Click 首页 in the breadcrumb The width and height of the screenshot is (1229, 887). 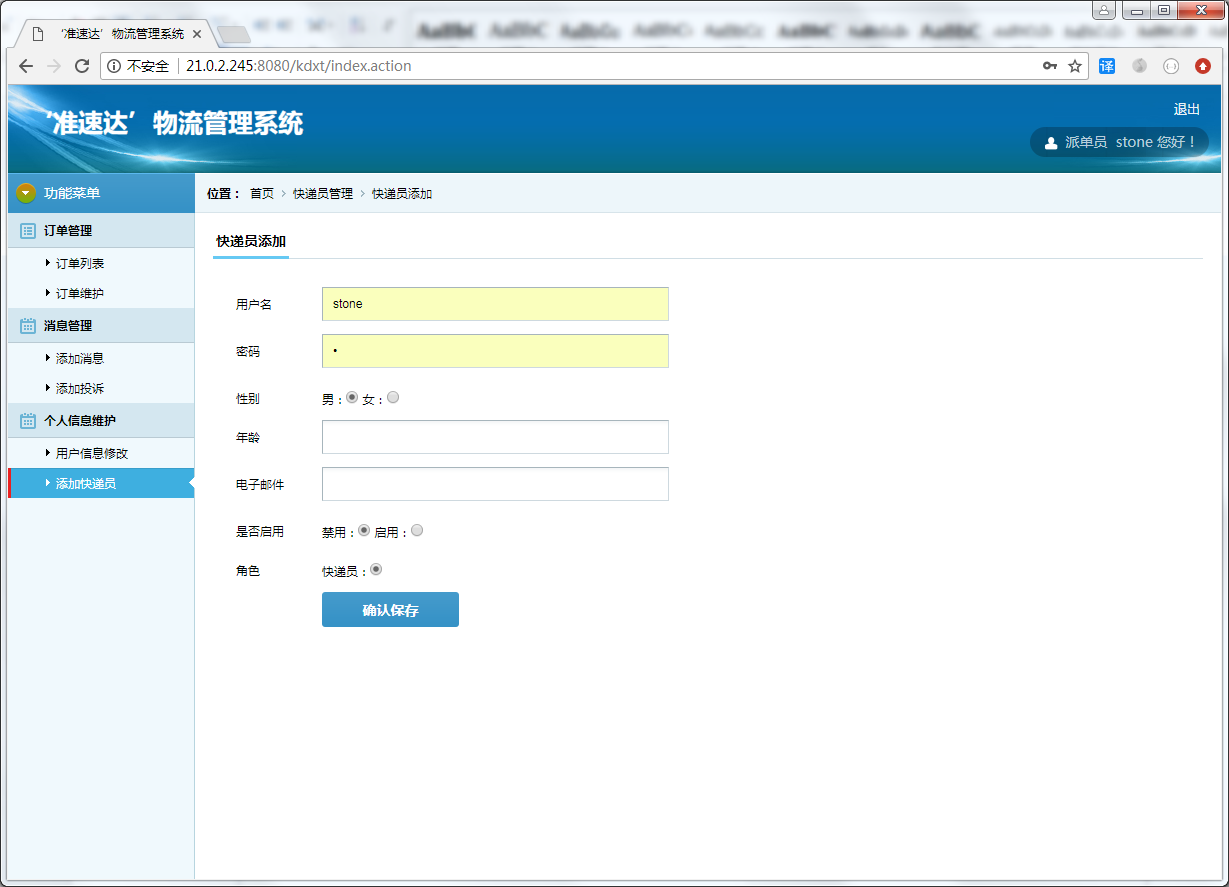point(262,194)
